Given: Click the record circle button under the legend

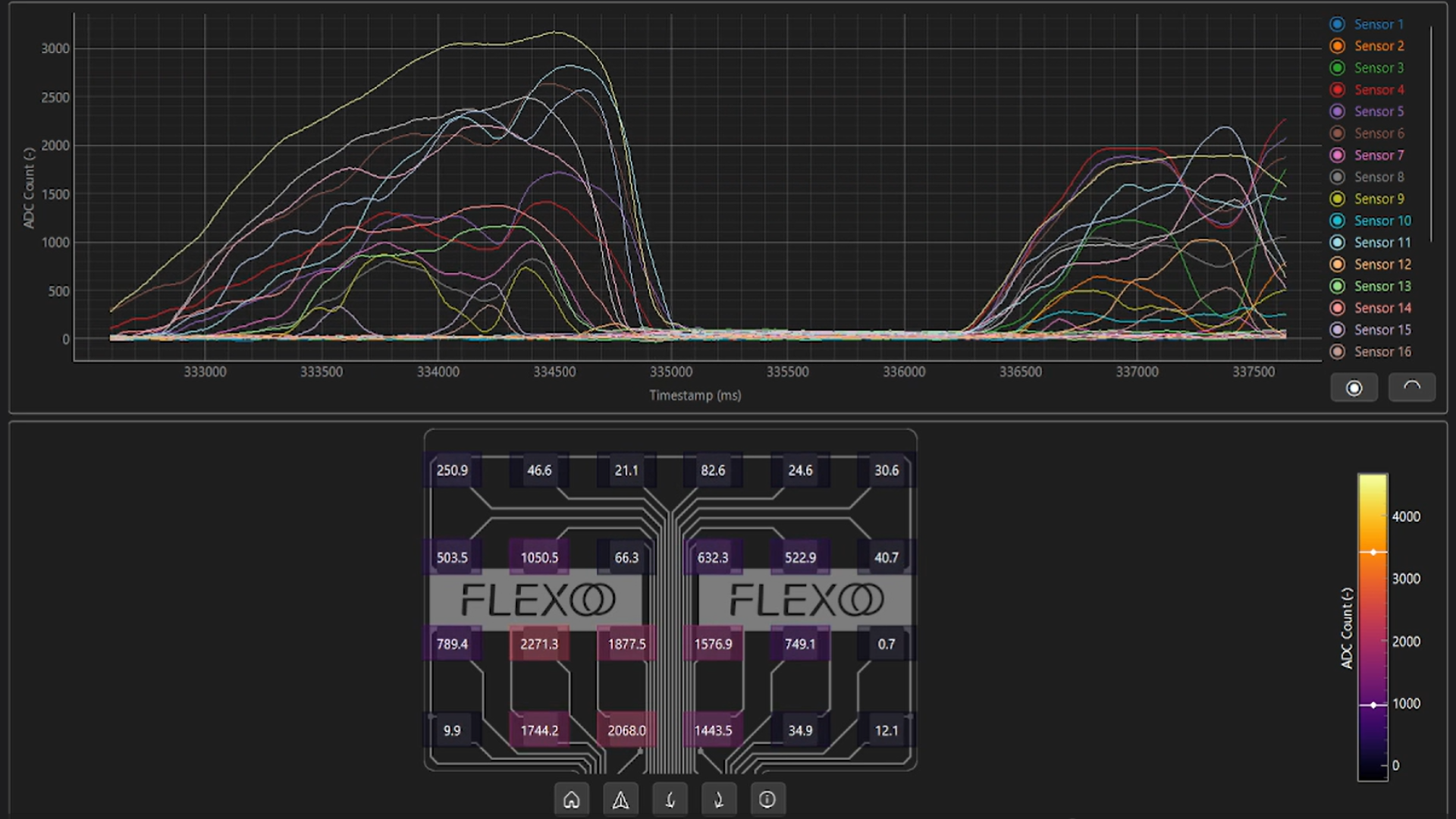Looking at the screenshot, I should (1354, 388).
